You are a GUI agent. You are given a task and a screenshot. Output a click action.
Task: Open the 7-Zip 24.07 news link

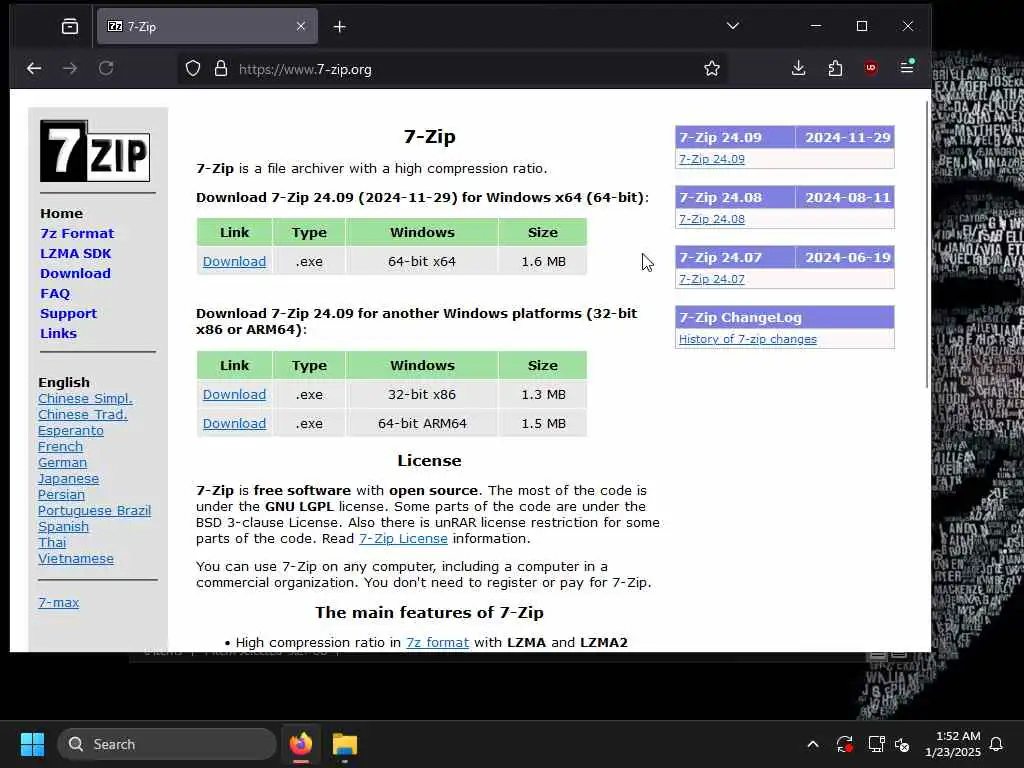(x=712, y=279)
